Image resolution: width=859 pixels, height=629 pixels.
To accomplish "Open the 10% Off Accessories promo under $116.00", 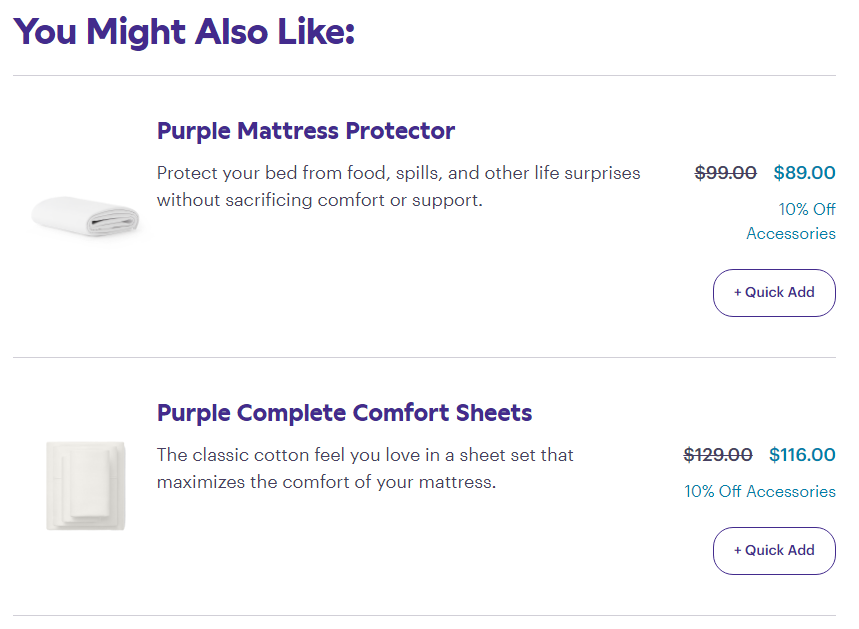I will (760, 491).
